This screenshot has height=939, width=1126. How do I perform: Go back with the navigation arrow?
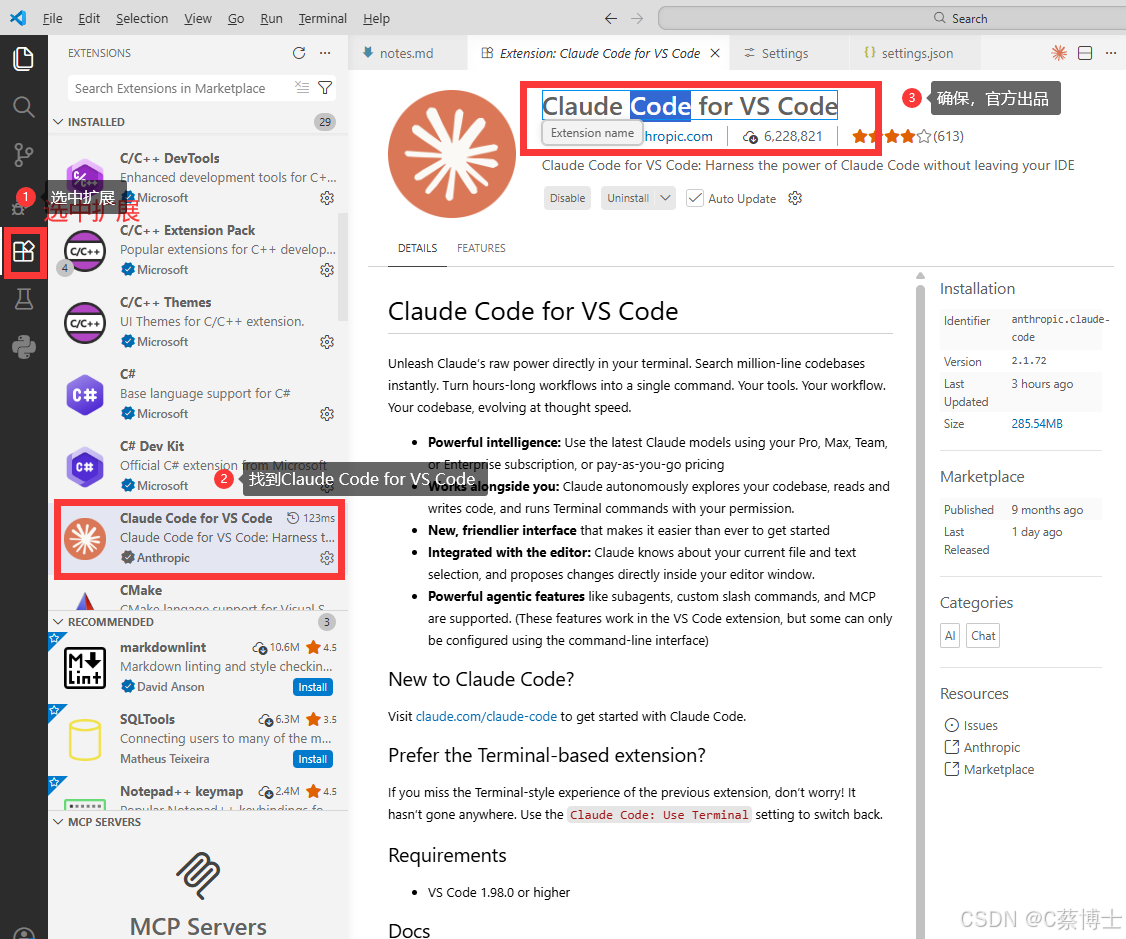(611, 19)
